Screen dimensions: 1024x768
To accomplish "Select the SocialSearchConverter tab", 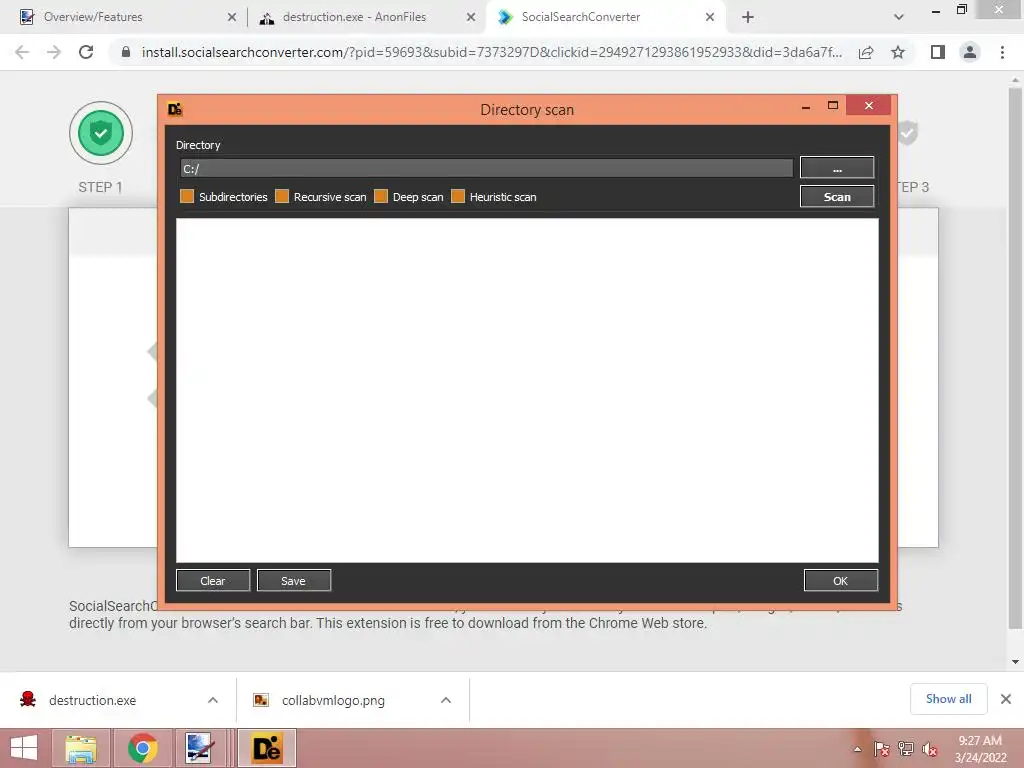I will tap(604, 17).
